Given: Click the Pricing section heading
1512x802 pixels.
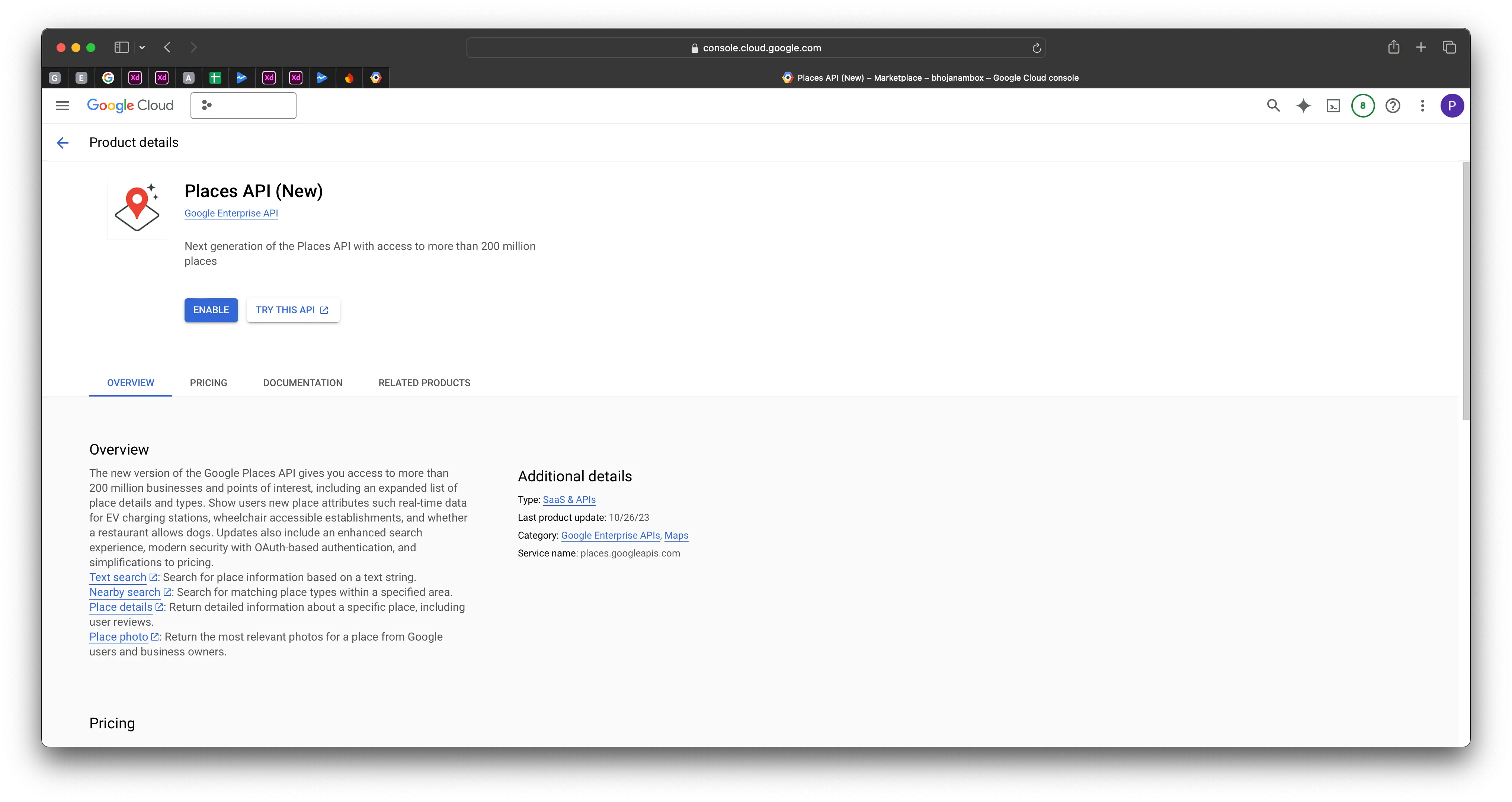Looking at the screenshot, I should click(112, 724).
